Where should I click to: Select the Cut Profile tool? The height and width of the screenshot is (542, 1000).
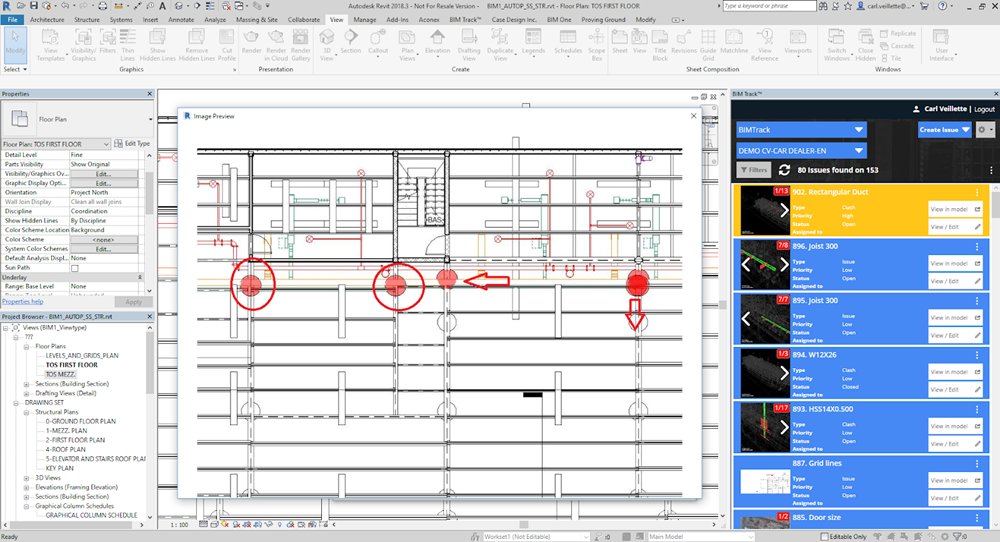tap(227, 45)
